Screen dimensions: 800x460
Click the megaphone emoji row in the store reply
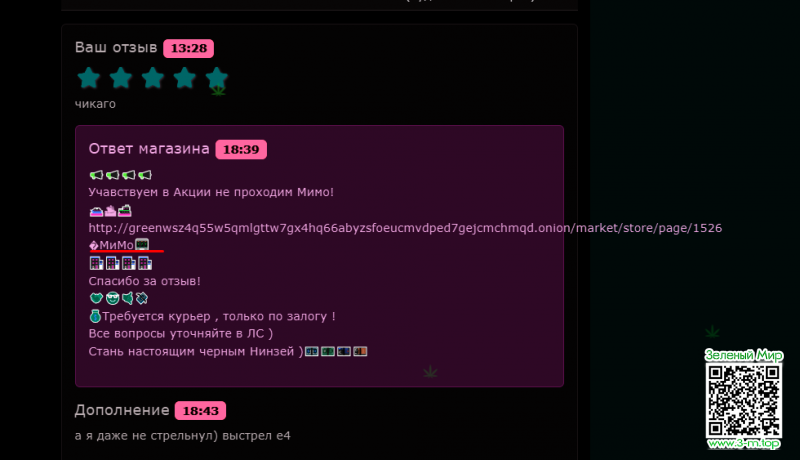click(120, 175)
